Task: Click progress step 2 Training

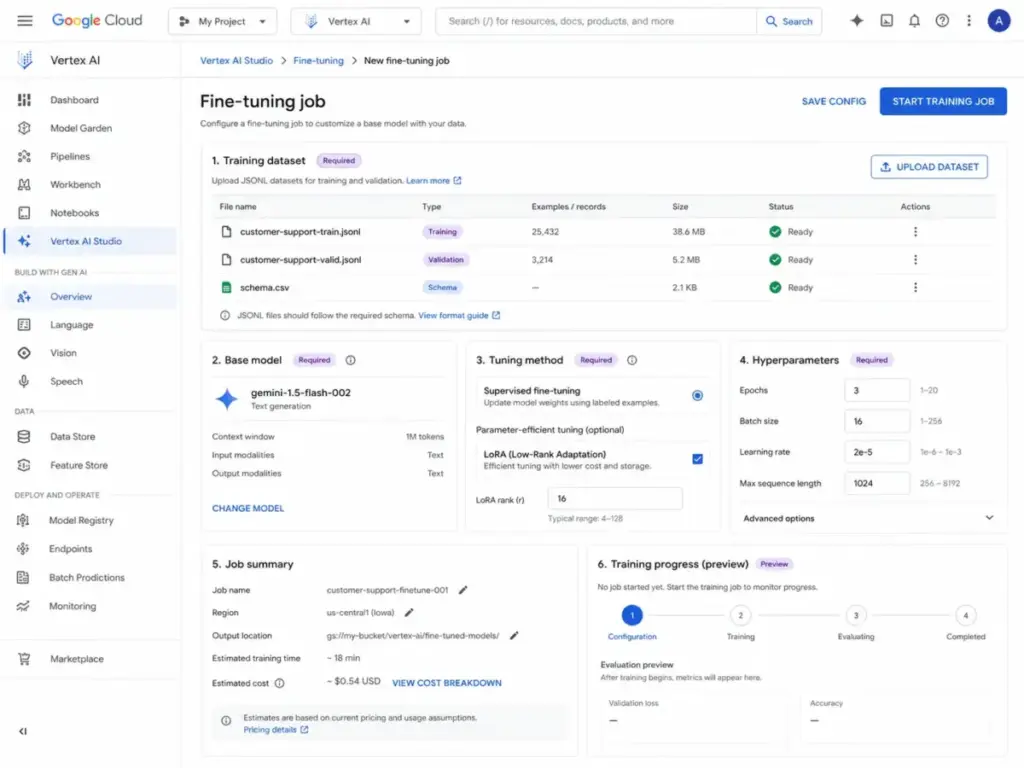Action: tap(740, 615)
